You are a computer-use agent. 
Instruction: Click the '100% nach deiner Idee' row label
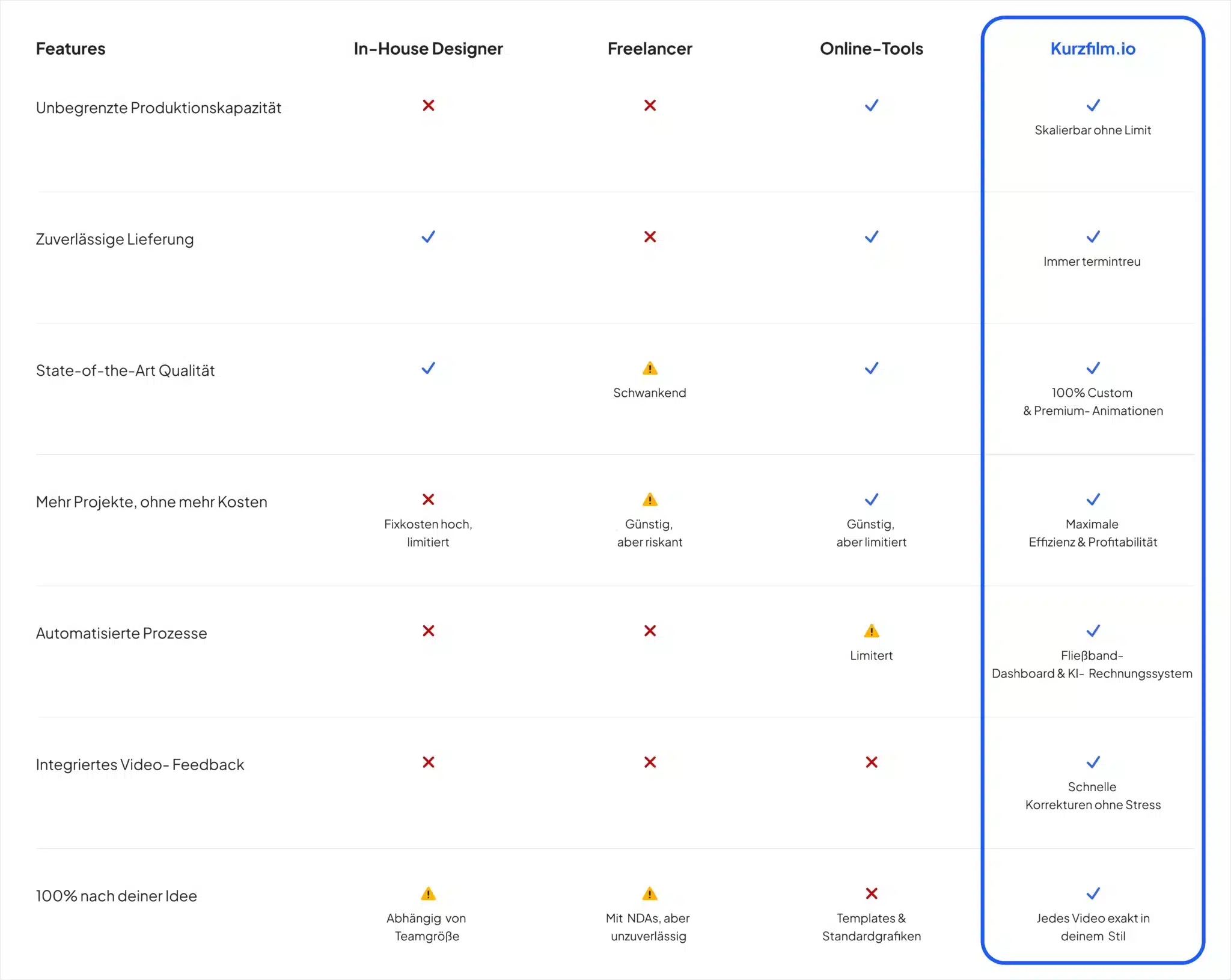(x=117, y=896)
